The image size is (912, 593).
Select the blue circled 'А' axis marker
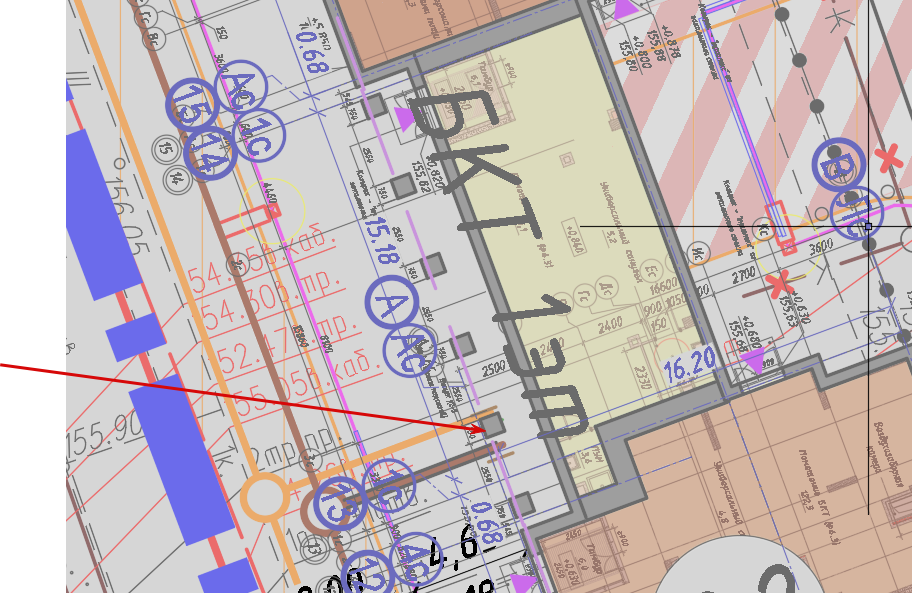[x=392, y=303]
